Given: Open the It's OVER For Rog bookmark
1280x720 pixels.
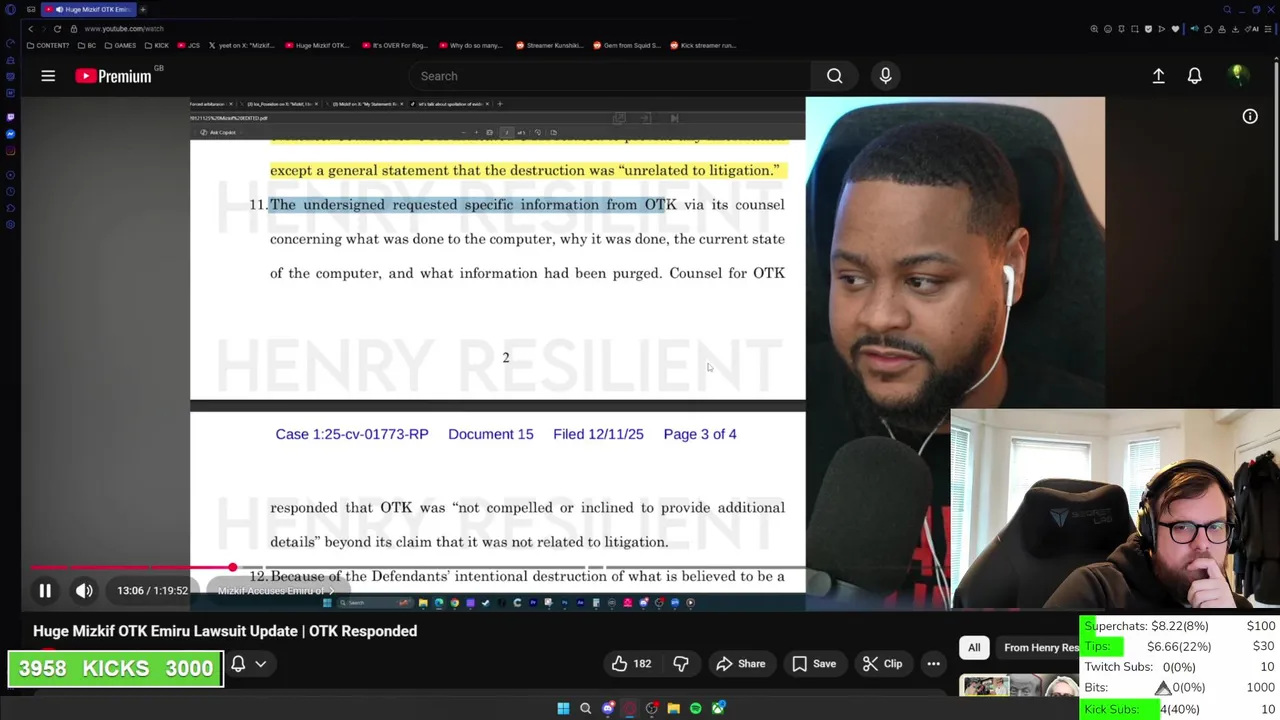Looking at the screenshot, I should (395, 45).
